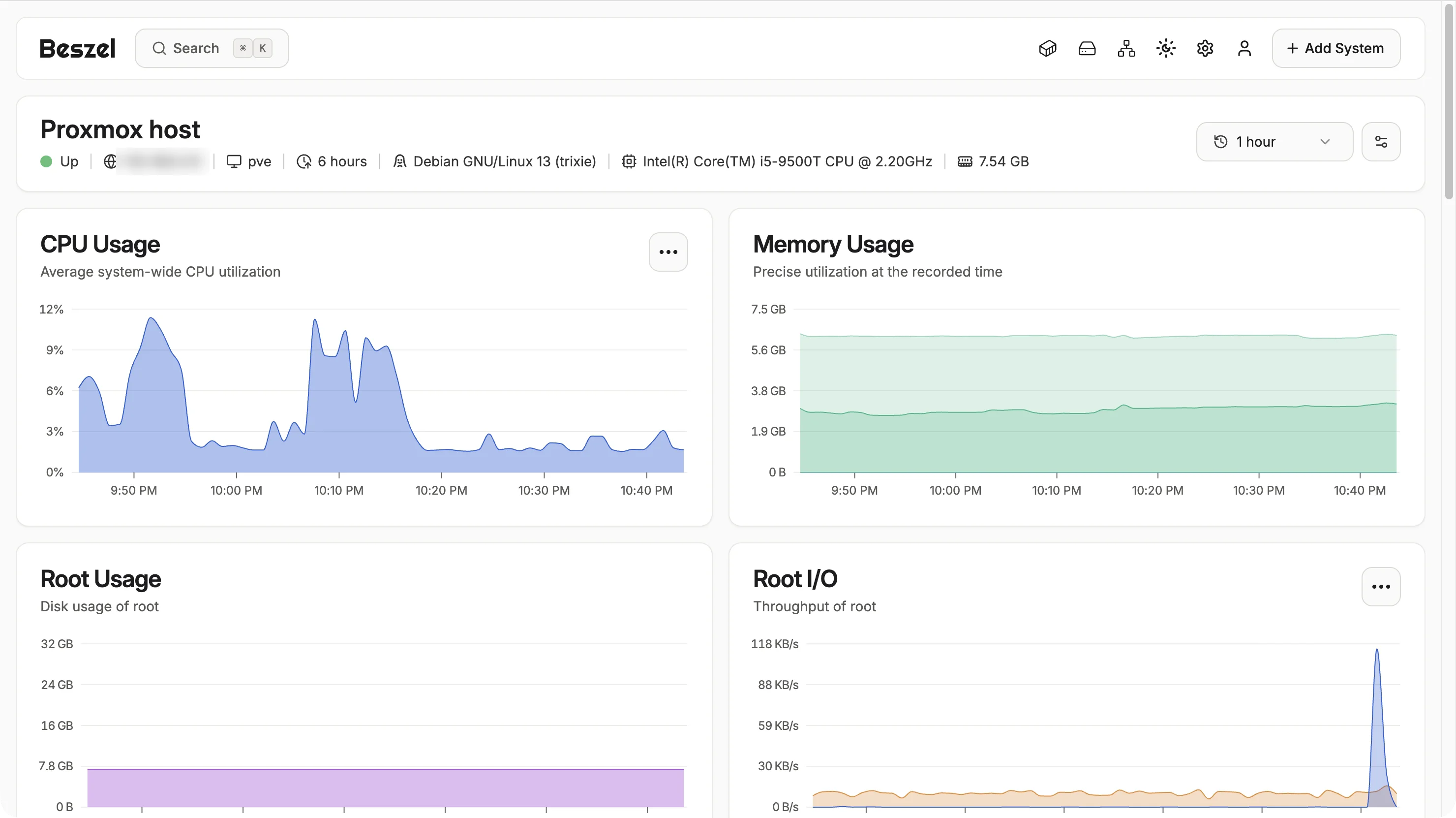
Task: Click the history clock icon in time selector
Action: tap(1220, 141)
